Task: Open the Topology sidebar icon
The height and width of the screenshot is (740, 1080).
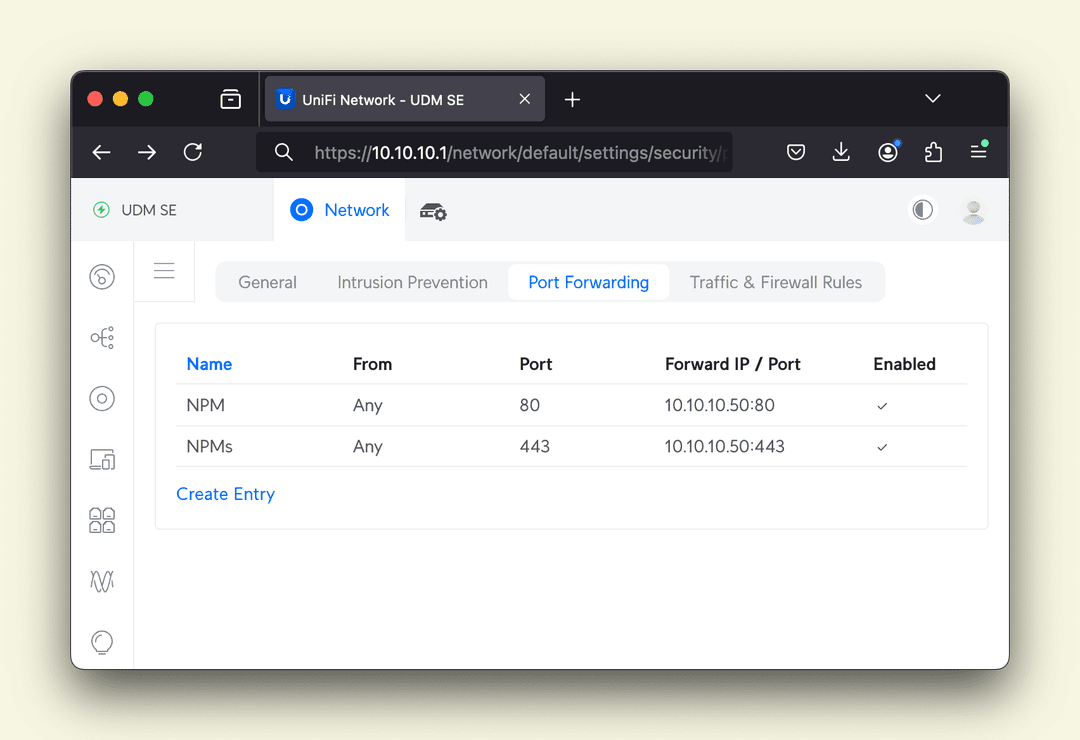Action: pos(102,338)
